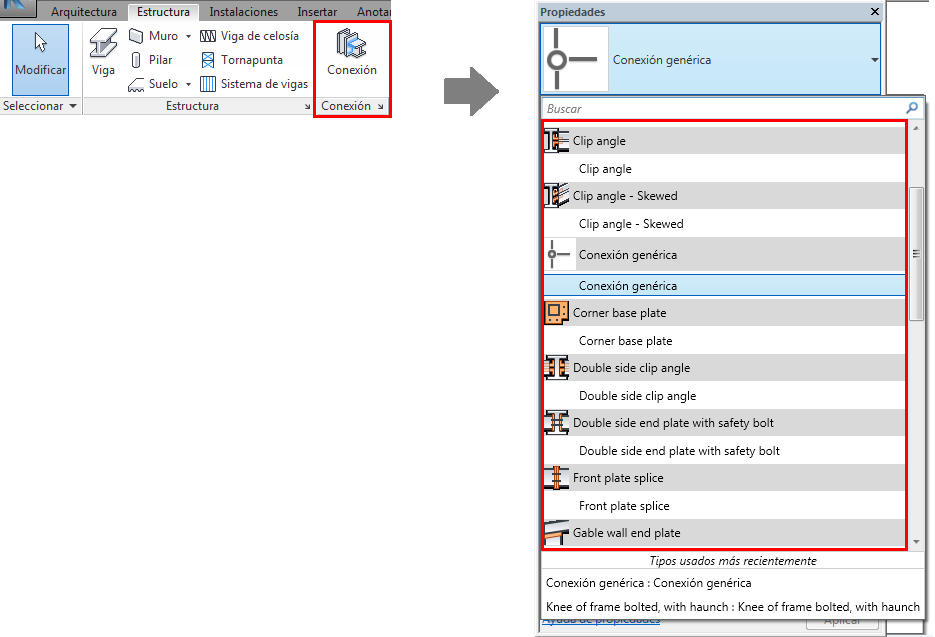This screenshot has width=935, height=637.
Task: Choose the Viga beam tool
Action: tap(103, 53)
